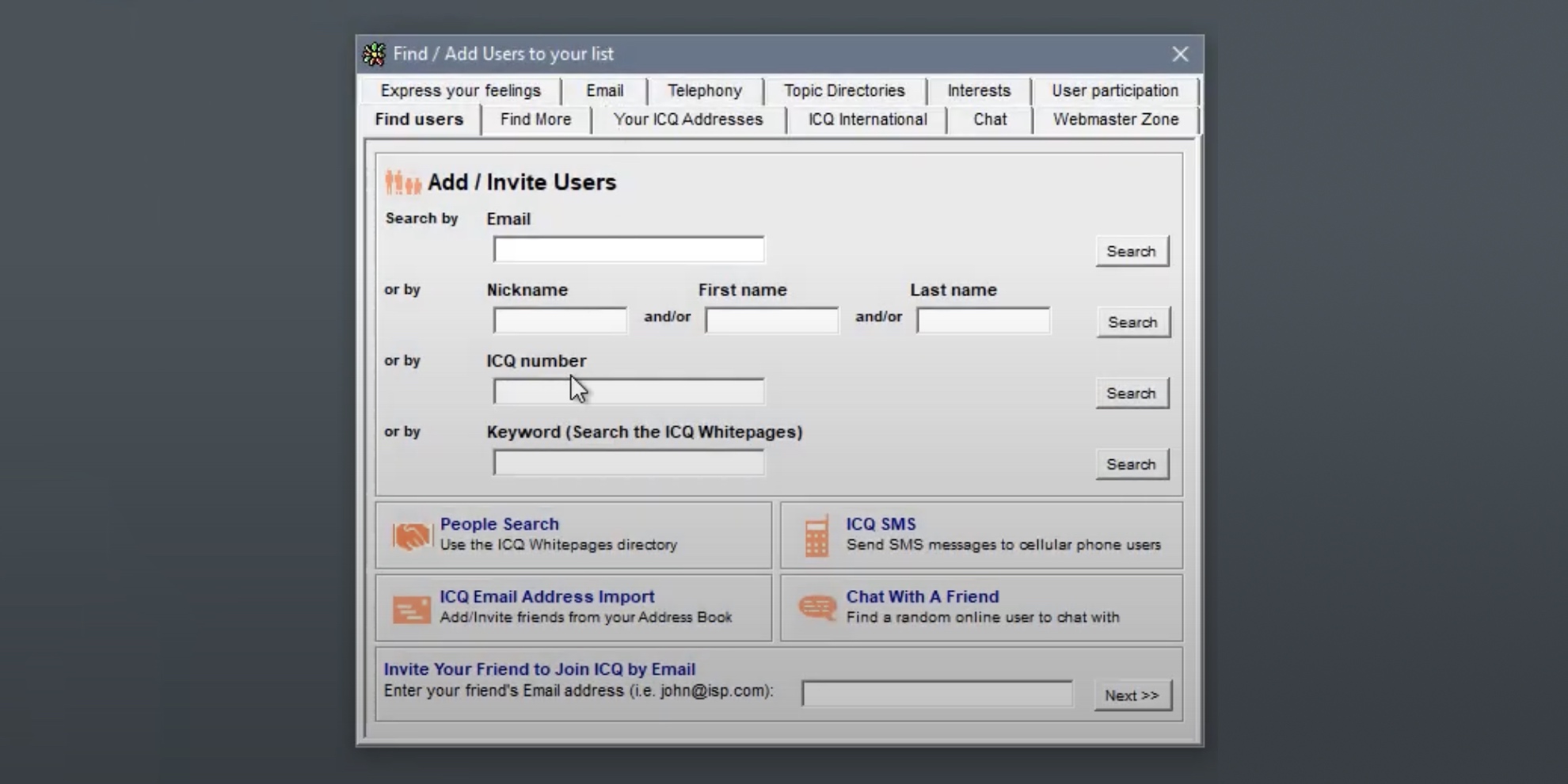
Task: Select the Find users tab
Action: click(419, 120)
